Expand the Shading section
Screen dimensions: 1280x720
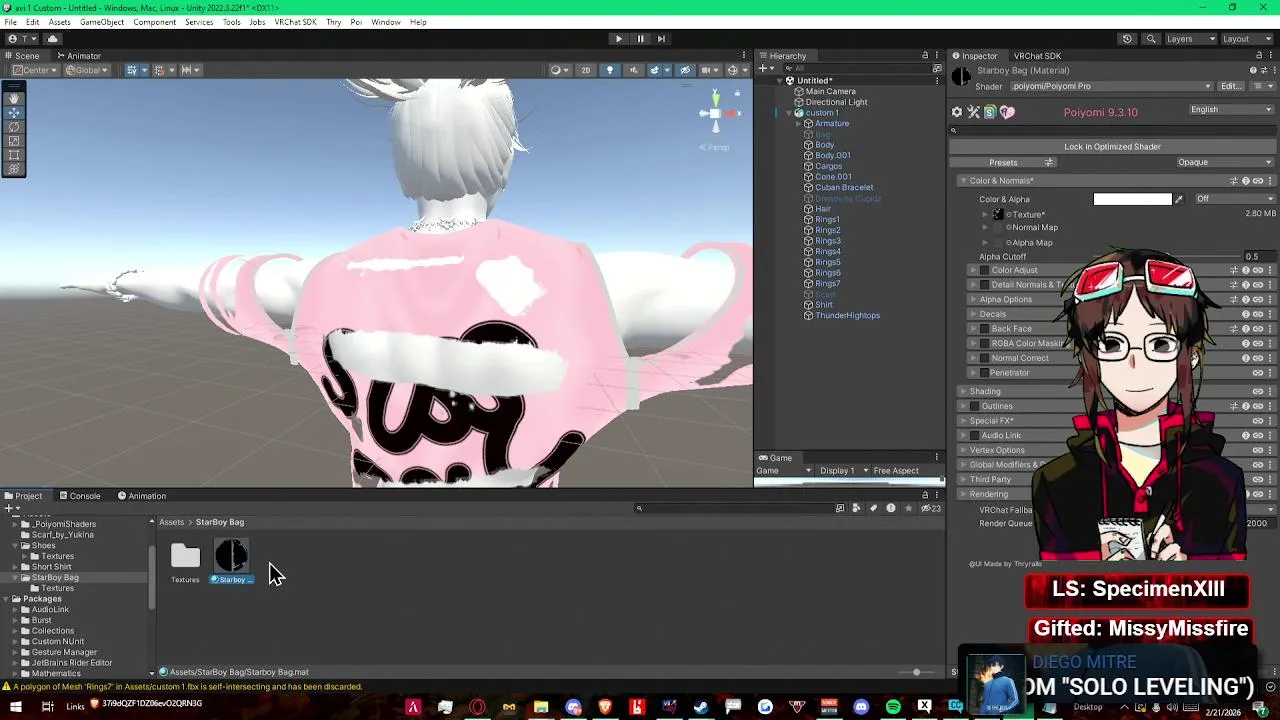962,392
